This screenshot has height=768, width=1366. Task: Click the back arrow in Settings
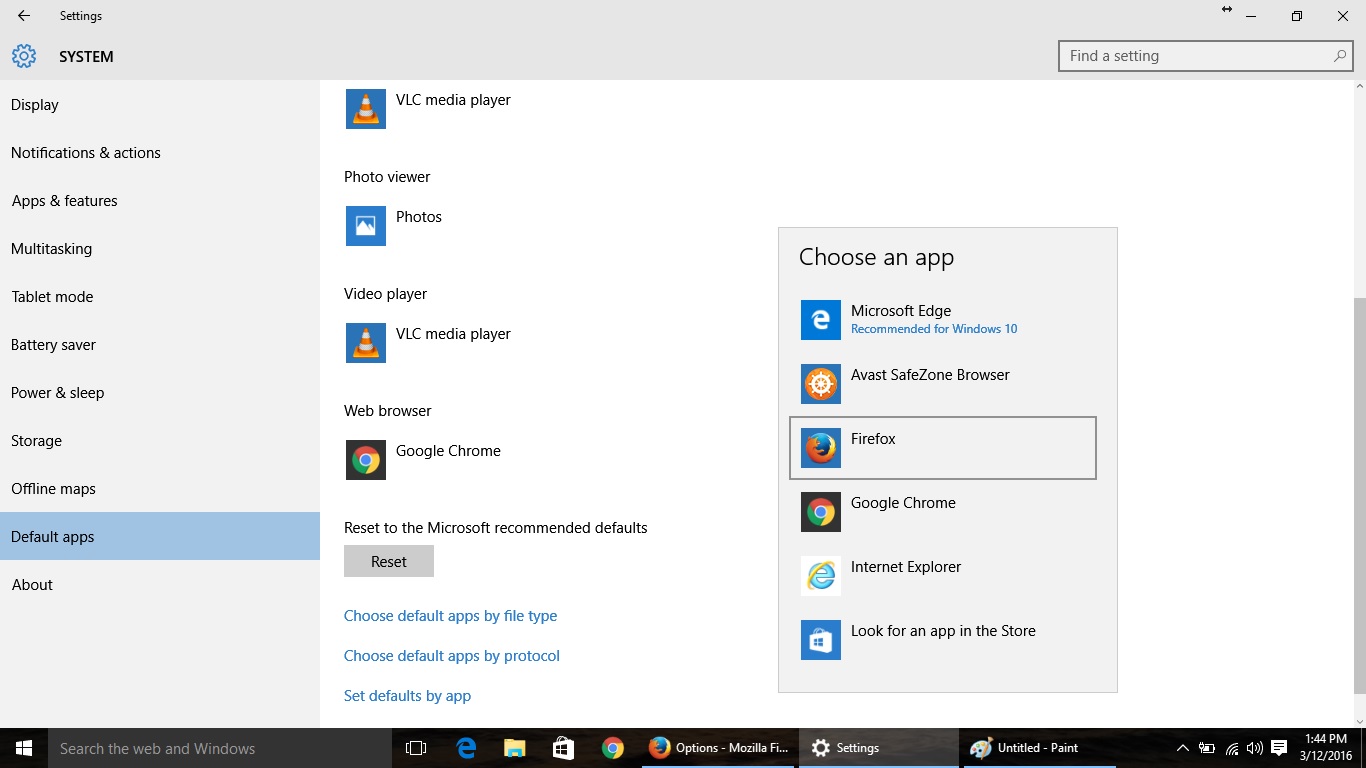[x=24, y=16]
